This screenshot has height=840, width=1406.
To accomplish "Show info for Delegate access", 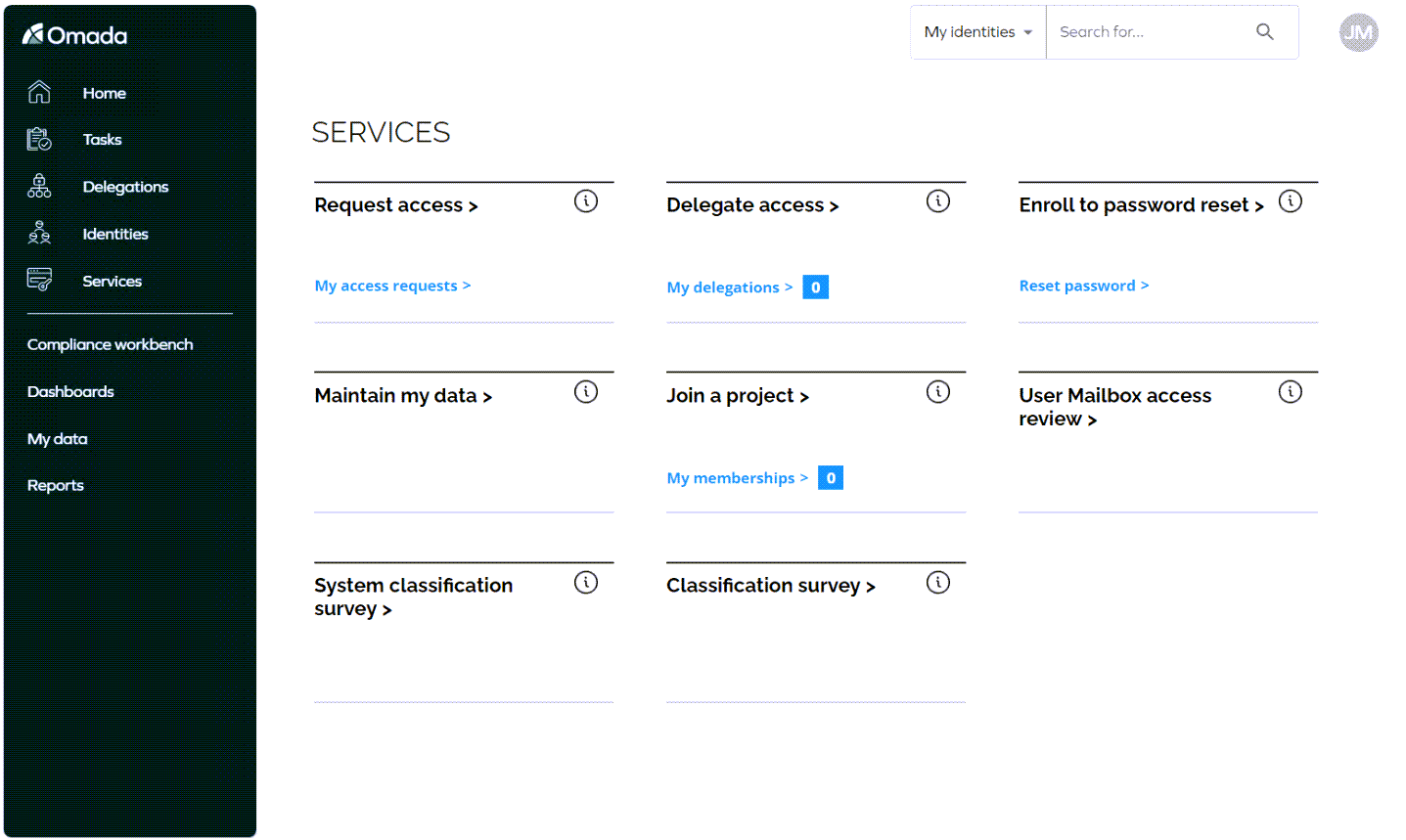I will 937,201.
